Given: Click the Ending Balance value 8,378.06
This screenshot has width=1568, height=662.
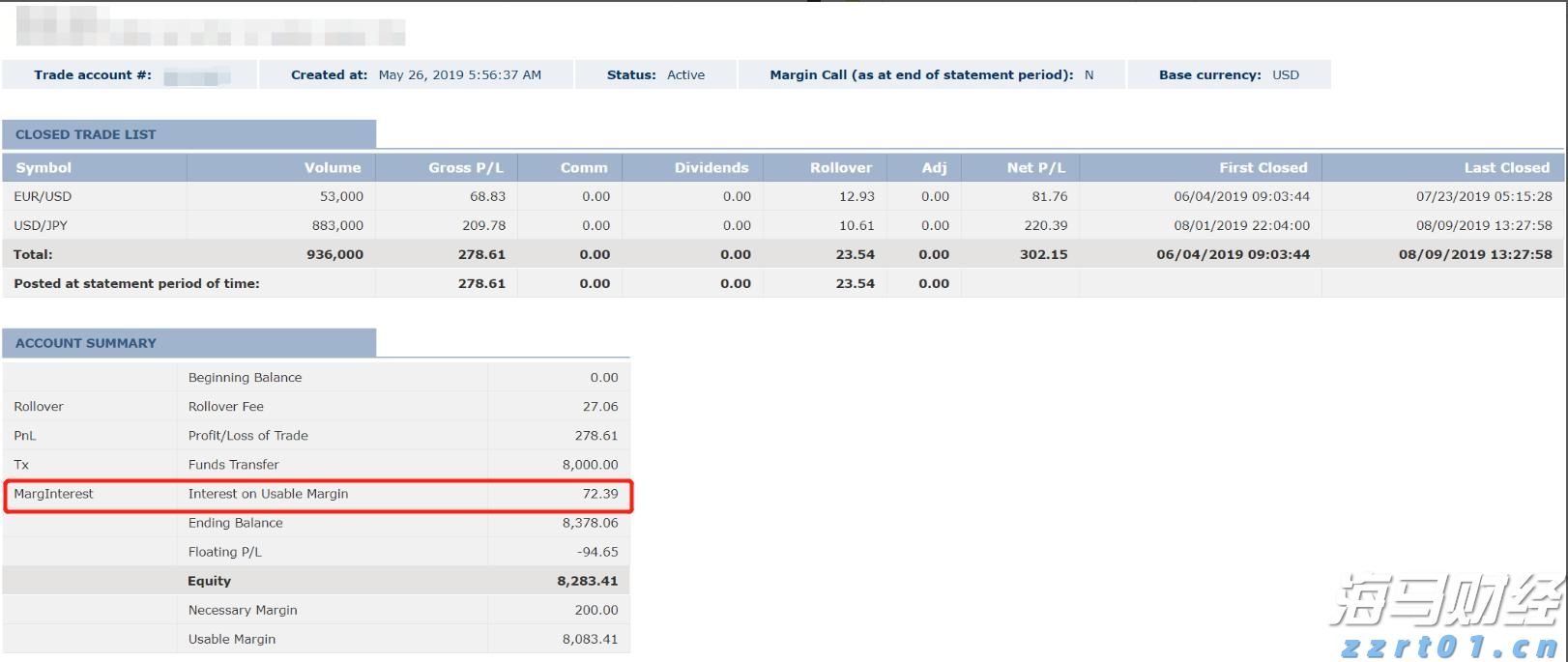Looking at the screenshot, I should point(590,523).
